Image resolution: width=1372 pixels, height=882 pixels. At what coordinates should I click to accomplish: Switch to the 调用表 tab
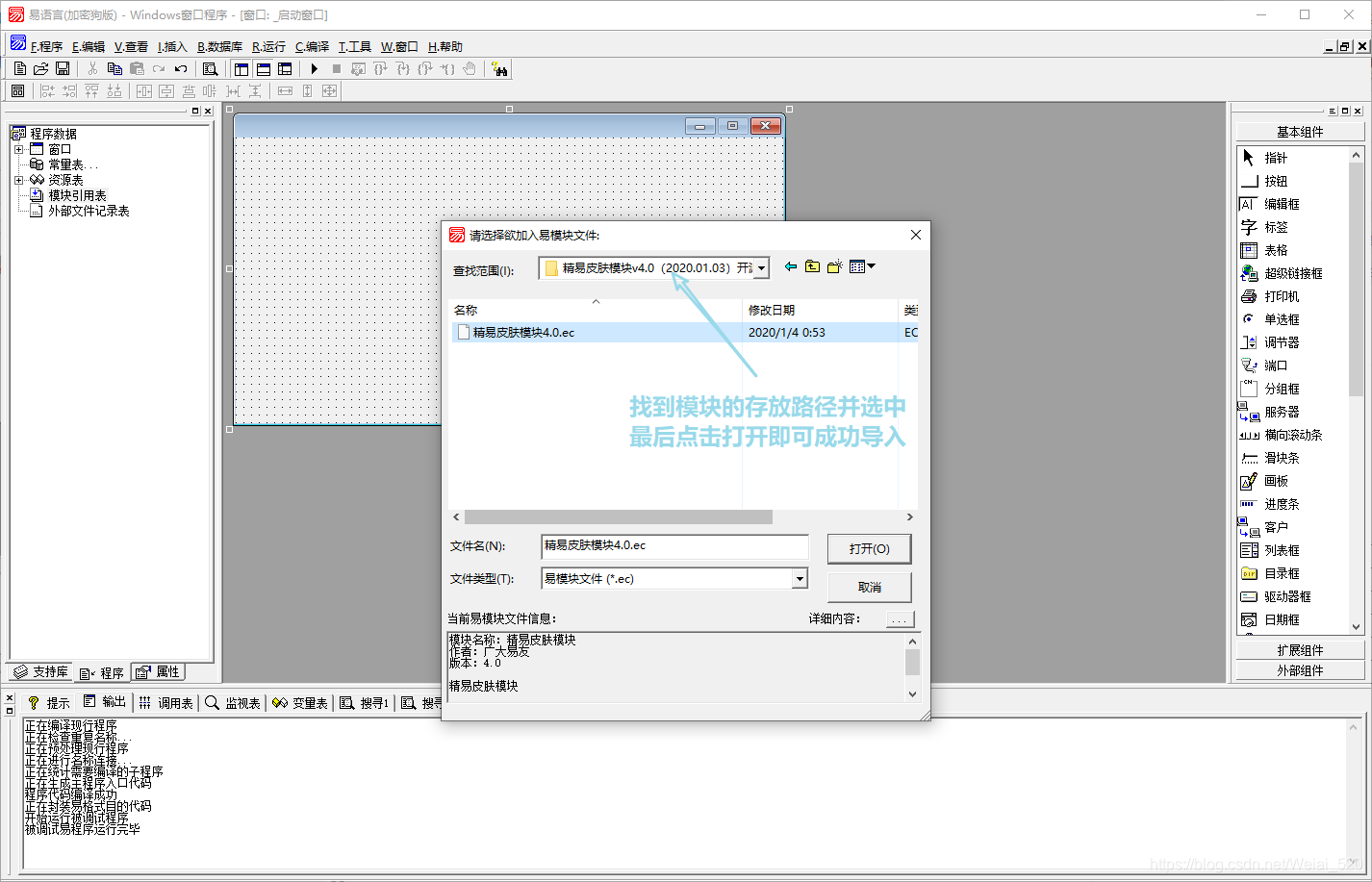pos(166,703)
